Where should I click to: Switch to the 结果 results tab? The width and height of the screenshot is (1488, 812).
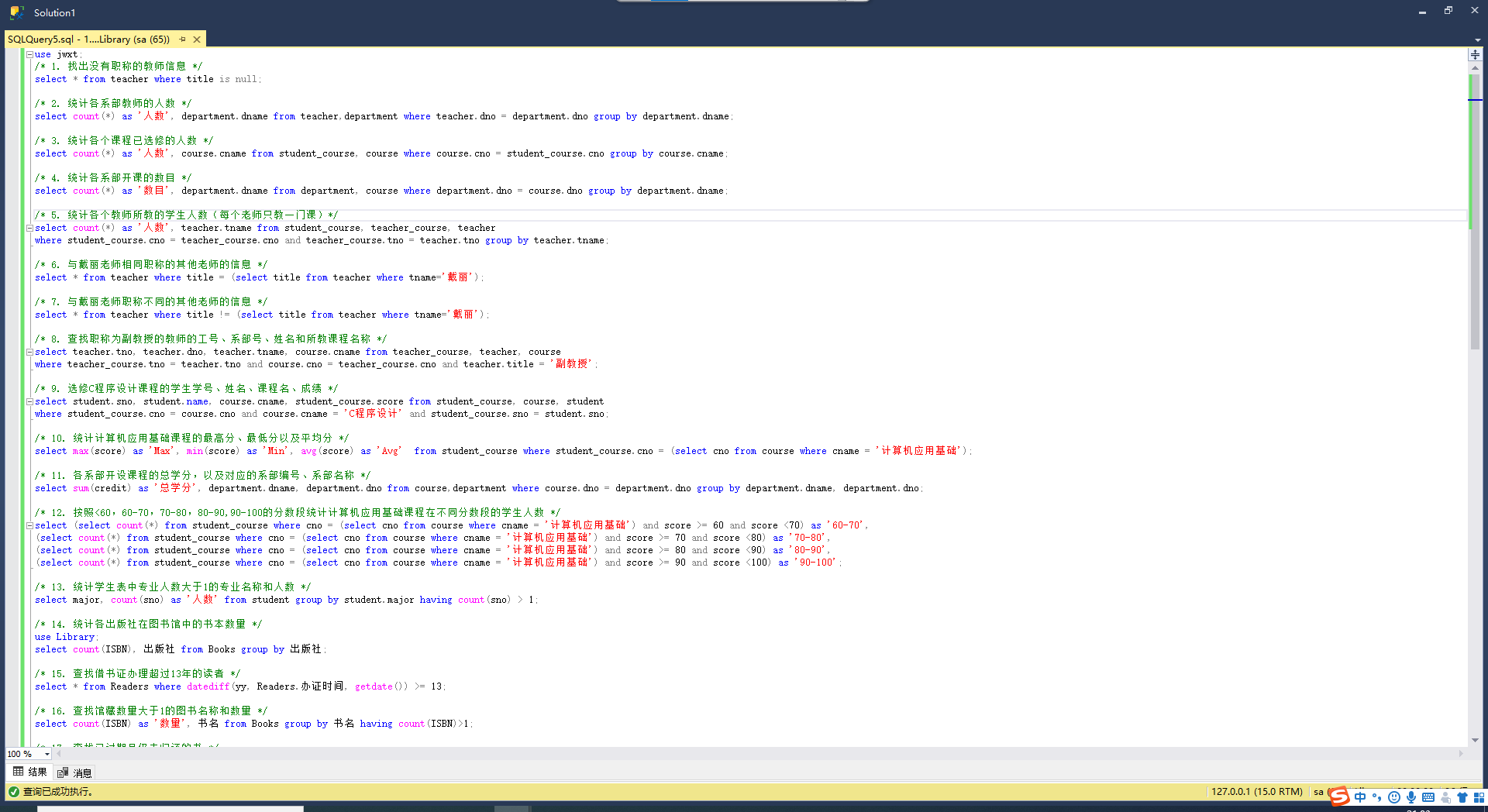(x=30, y=772)
